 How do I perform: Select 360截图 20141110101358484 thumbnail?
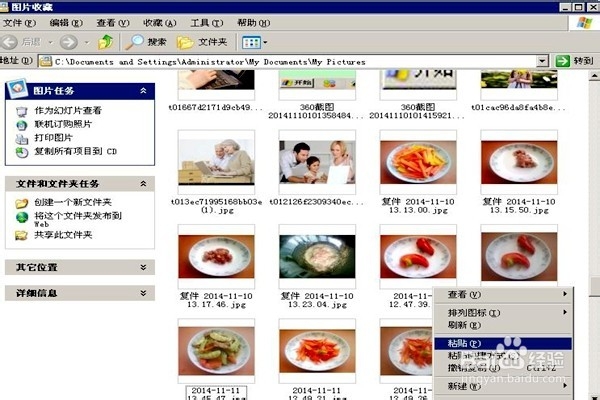tap(317, 85)
